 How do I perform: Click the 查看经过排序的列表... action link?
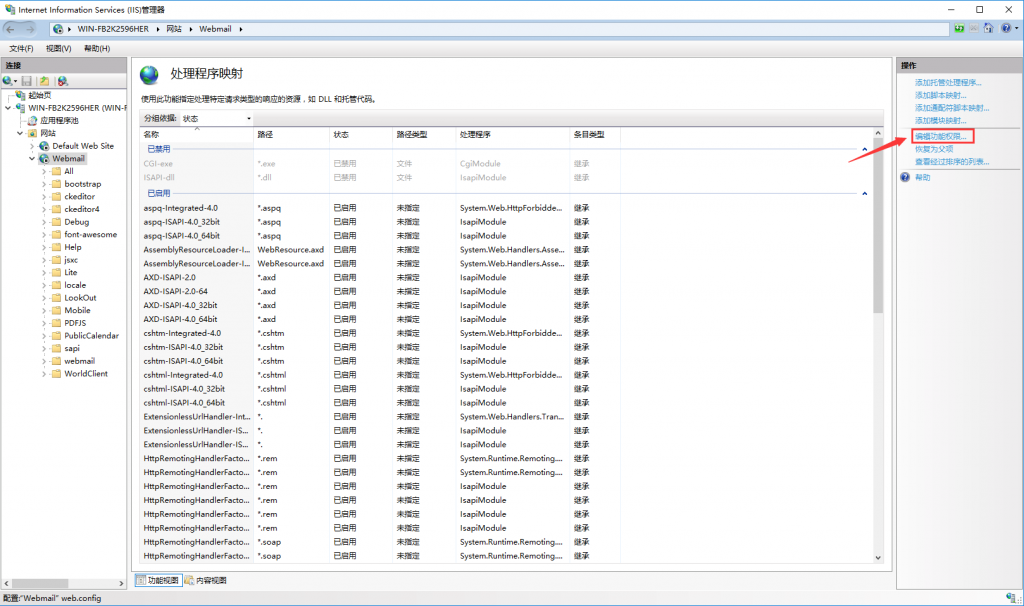952,162
